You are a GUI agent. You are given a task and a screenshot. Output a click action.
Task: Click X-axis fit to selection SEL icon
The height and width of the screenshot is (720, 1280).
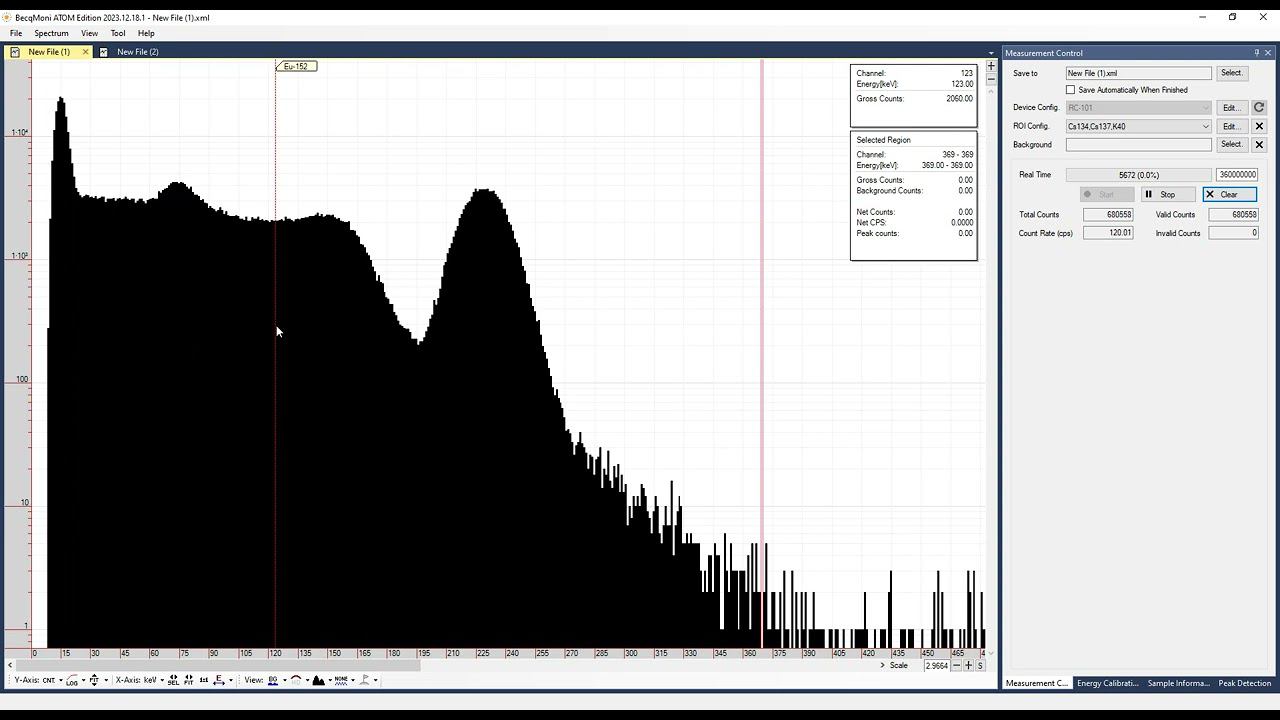click(x=173, y=680)
